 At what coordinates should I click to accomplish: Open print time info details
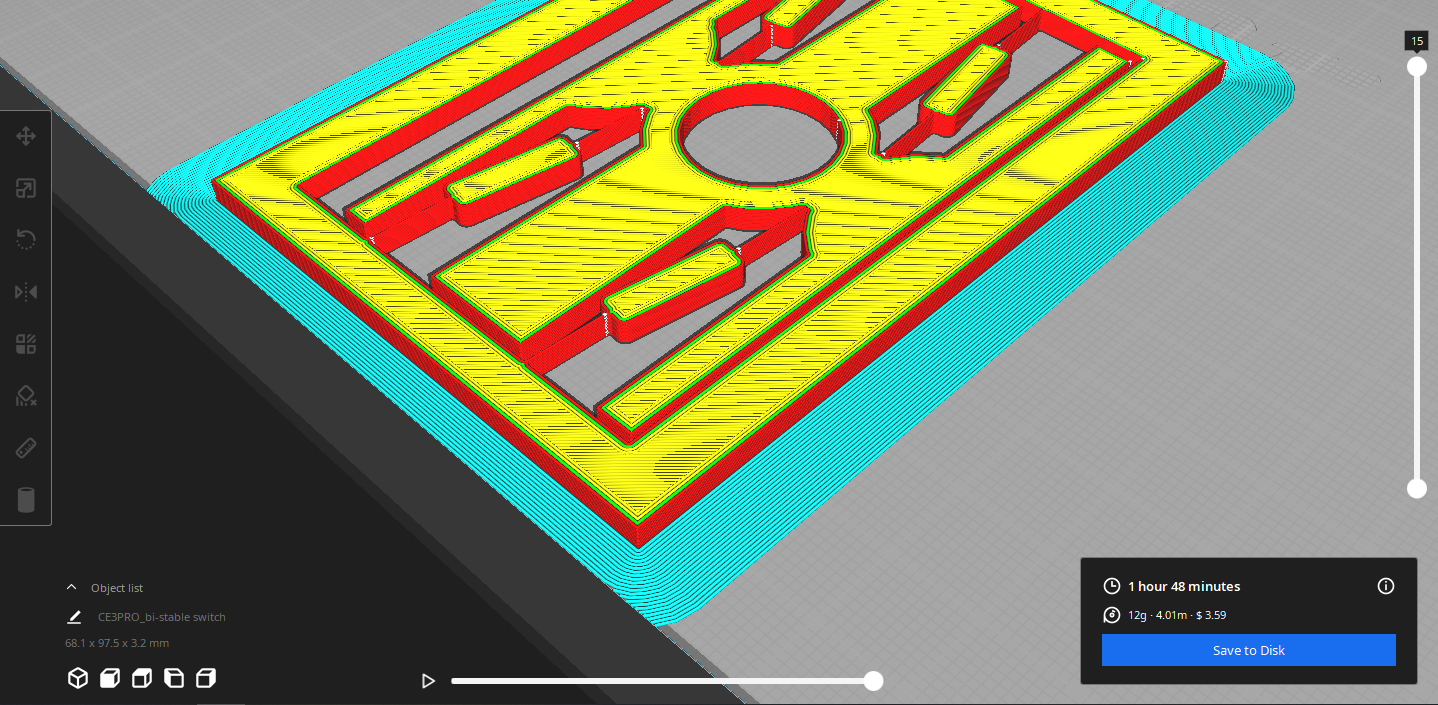[x=1385, y=586]
